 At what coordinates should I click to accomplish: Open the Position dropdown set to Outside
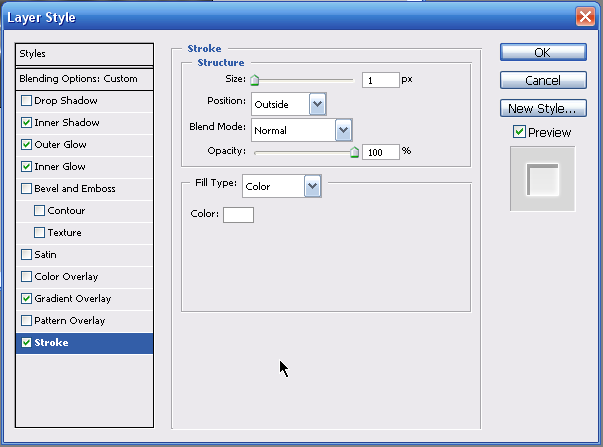point(289,104)
